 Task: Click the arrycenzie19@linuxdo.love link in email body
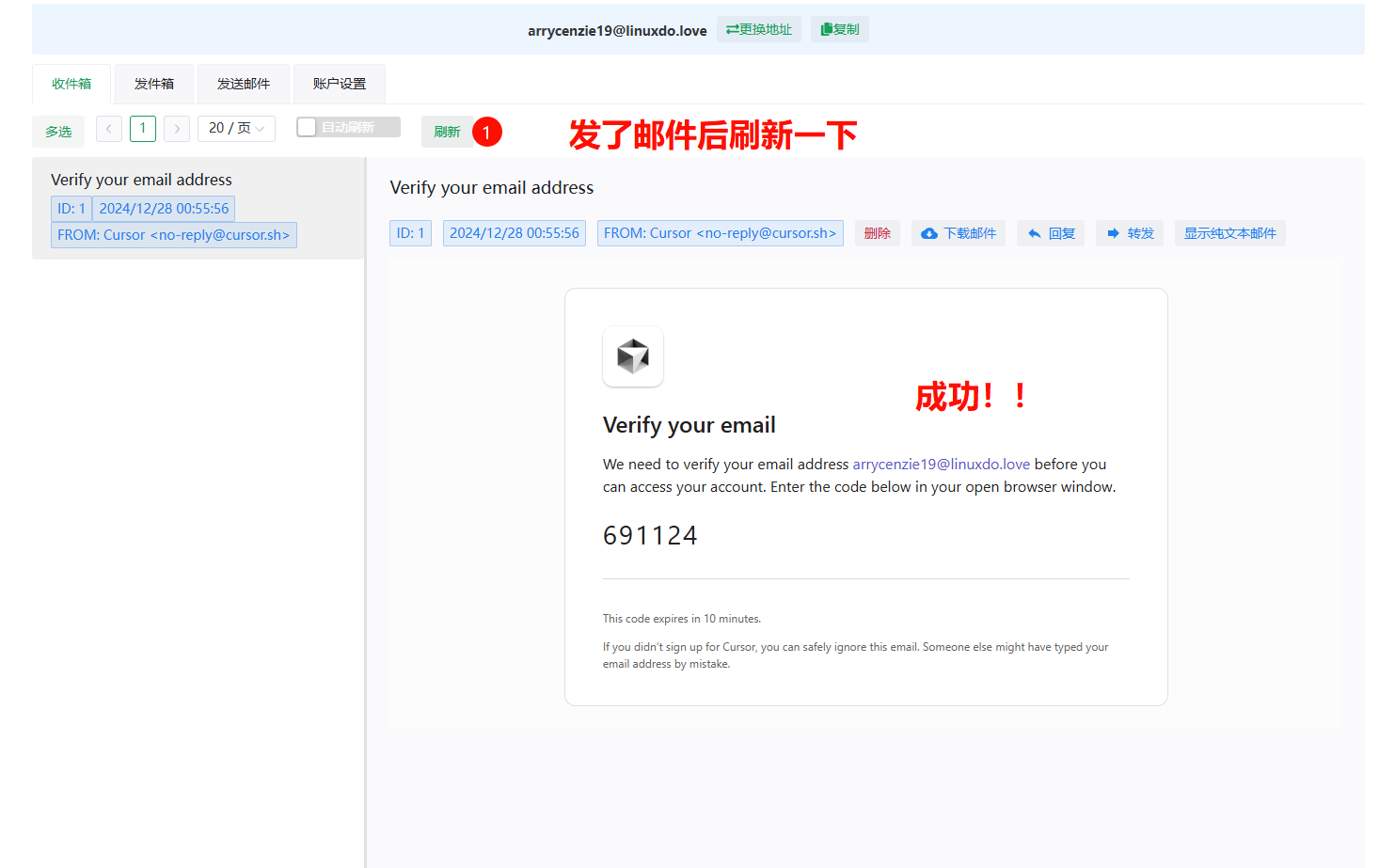tap(942, 464)
